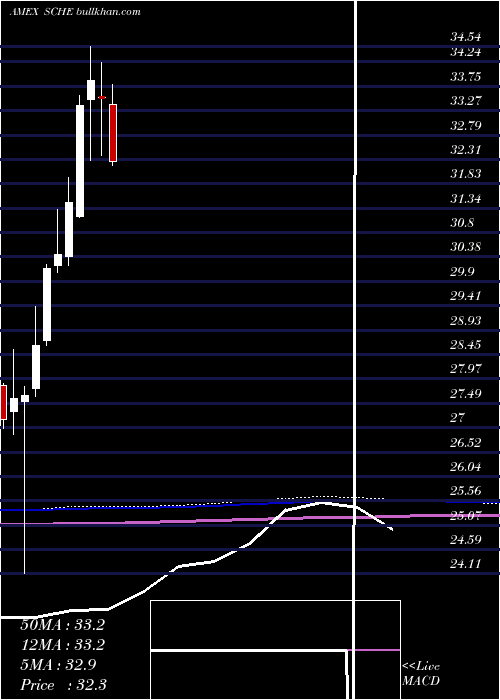Select the 29.41 price label
Viewport: 500px width, 700px height.
pos(466,296)
